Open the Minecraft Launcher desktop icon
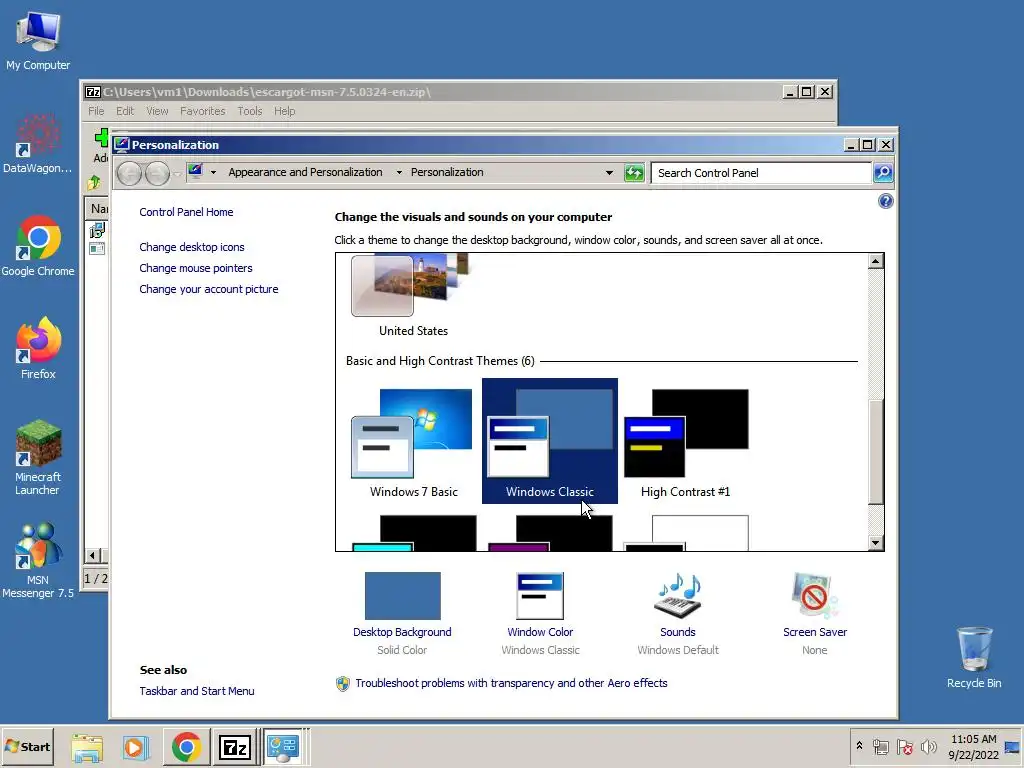This screenshot has width=1024, height=768. [x=38, y=457]
